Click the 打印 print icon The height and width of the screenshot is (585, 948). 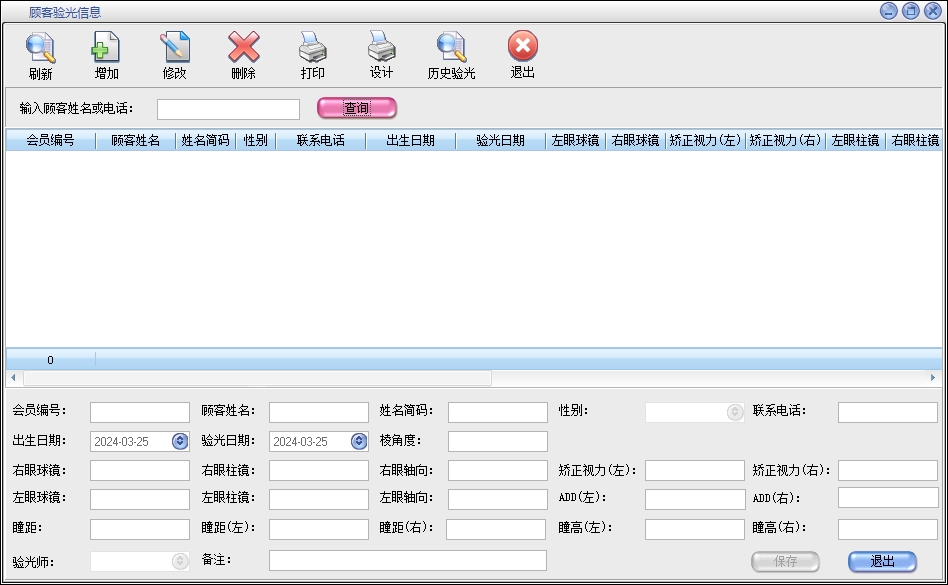[312, 48]
